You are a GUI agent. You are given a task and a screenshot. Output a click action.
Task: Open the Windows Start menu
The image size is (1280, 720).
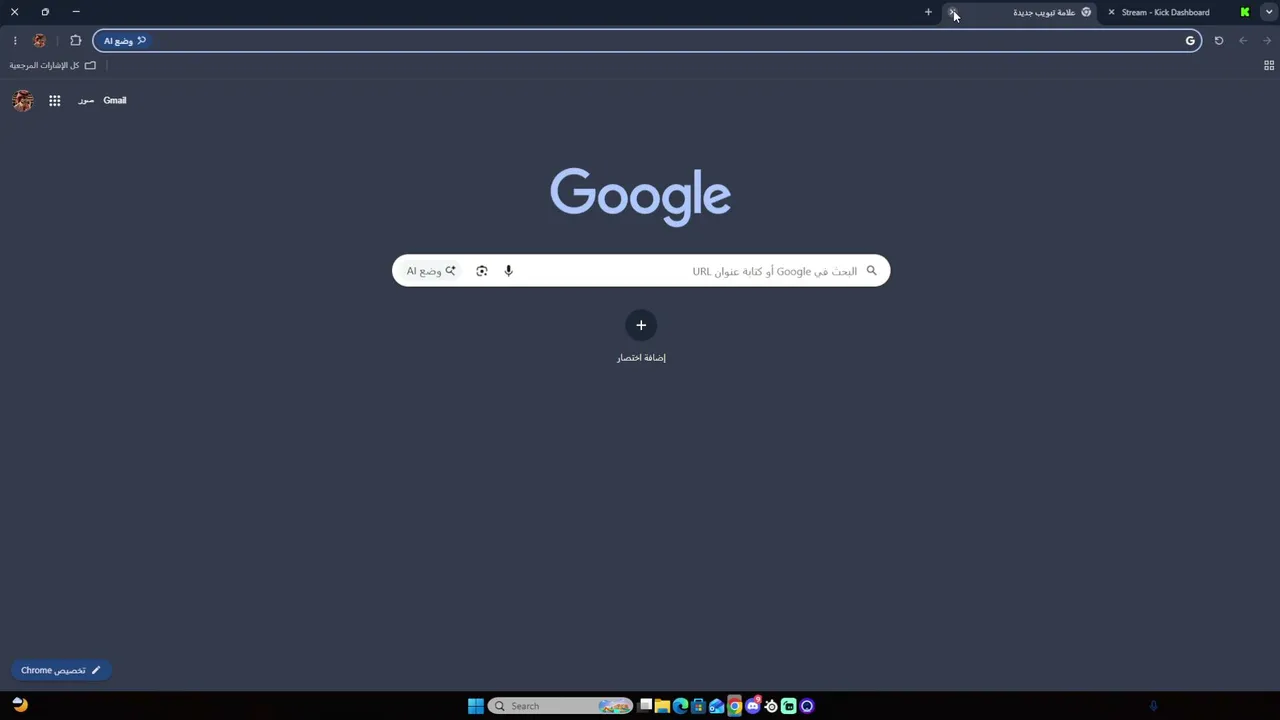(x=476, y=706)
